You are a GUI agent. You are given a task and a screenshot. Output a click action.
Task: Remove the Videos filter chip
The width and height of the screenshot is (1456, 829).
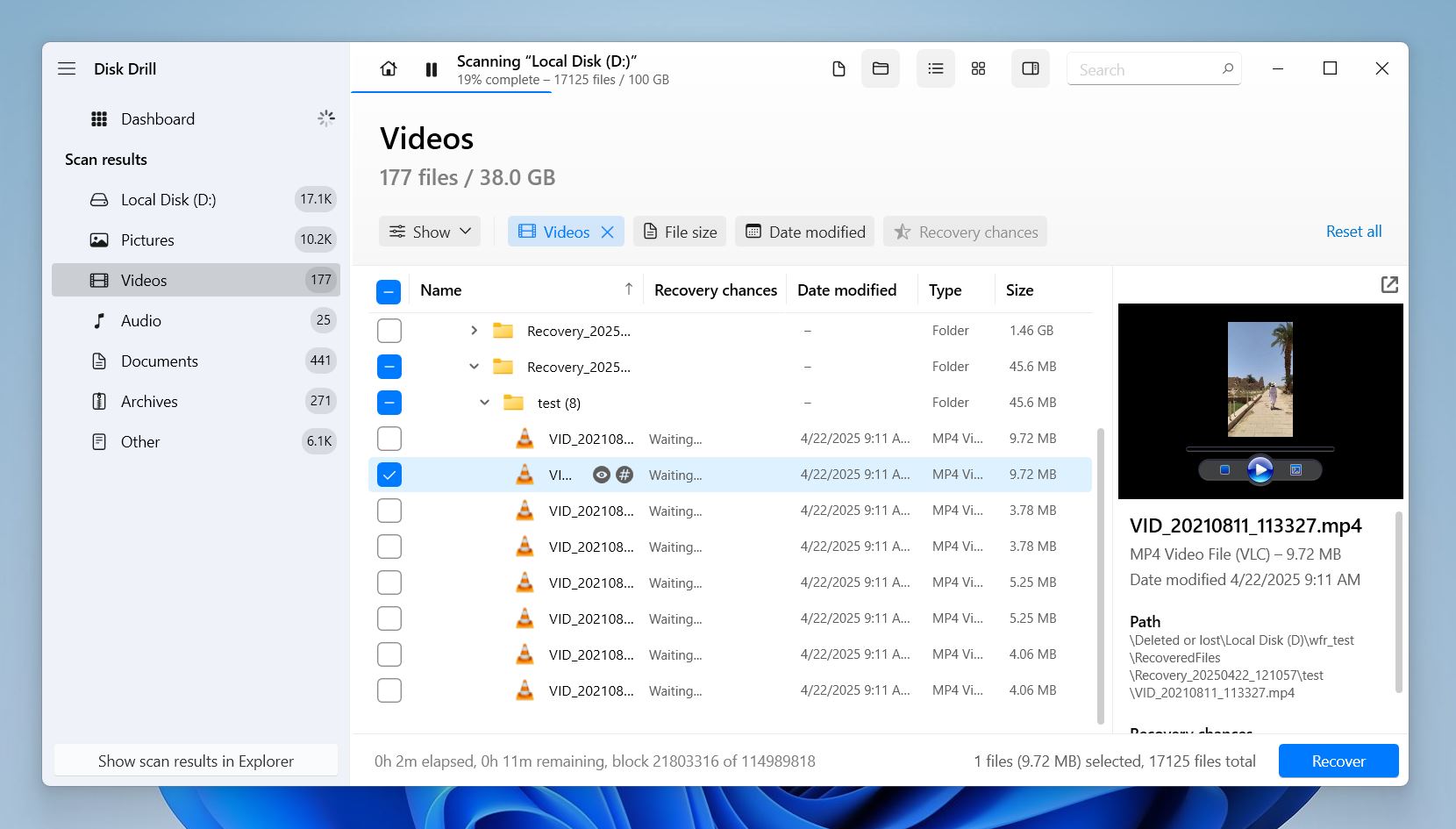[607, 232]
